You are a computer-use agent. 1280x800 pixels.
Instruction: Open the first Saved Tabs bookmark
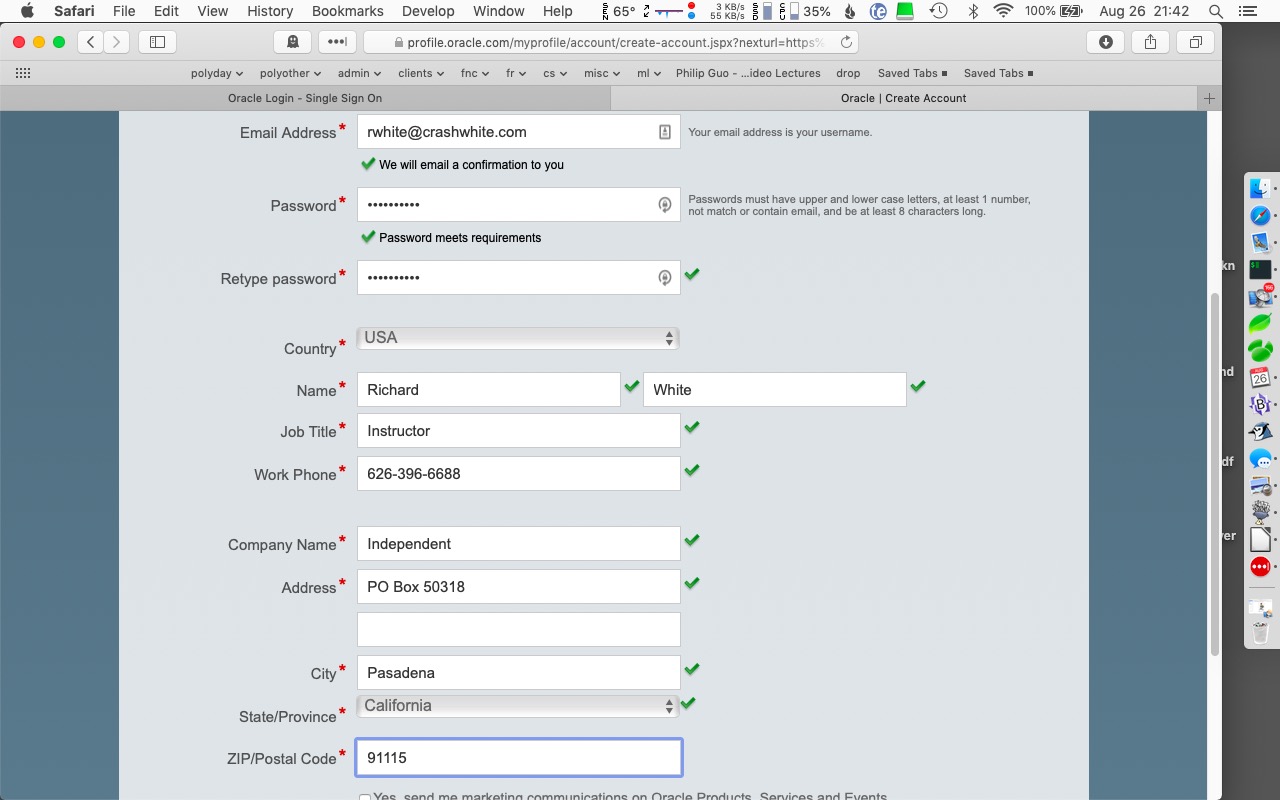(x=912, y=73)
